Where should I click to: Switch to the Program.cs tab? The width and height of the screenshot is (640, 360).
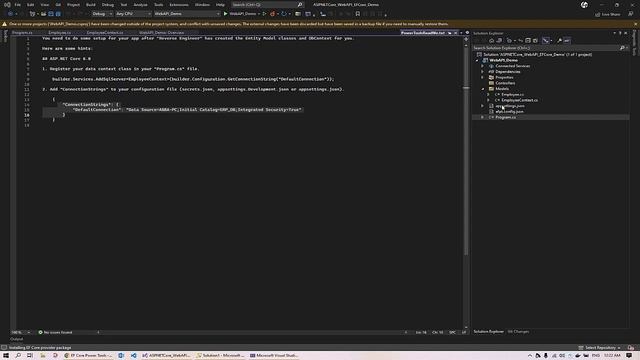click(x=22, y=33)
